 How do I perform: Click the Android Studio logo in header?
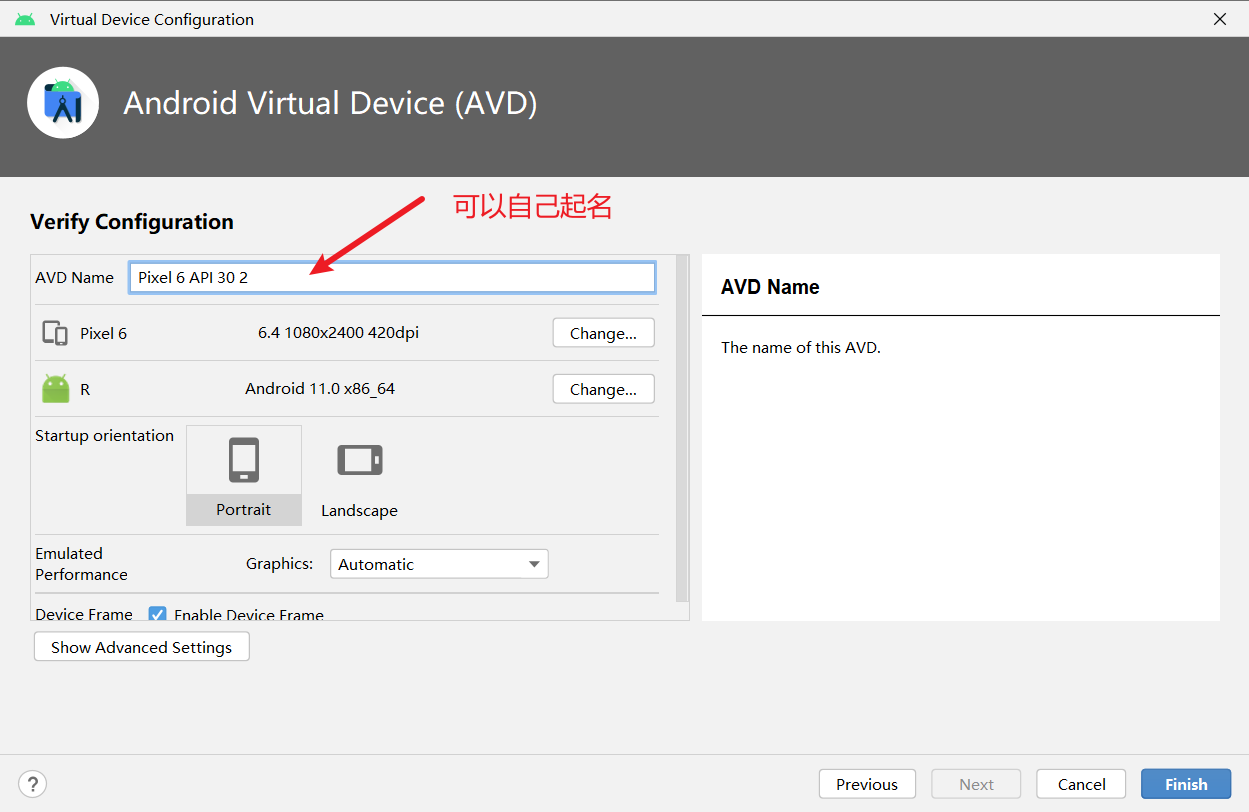tap(63, 103)
